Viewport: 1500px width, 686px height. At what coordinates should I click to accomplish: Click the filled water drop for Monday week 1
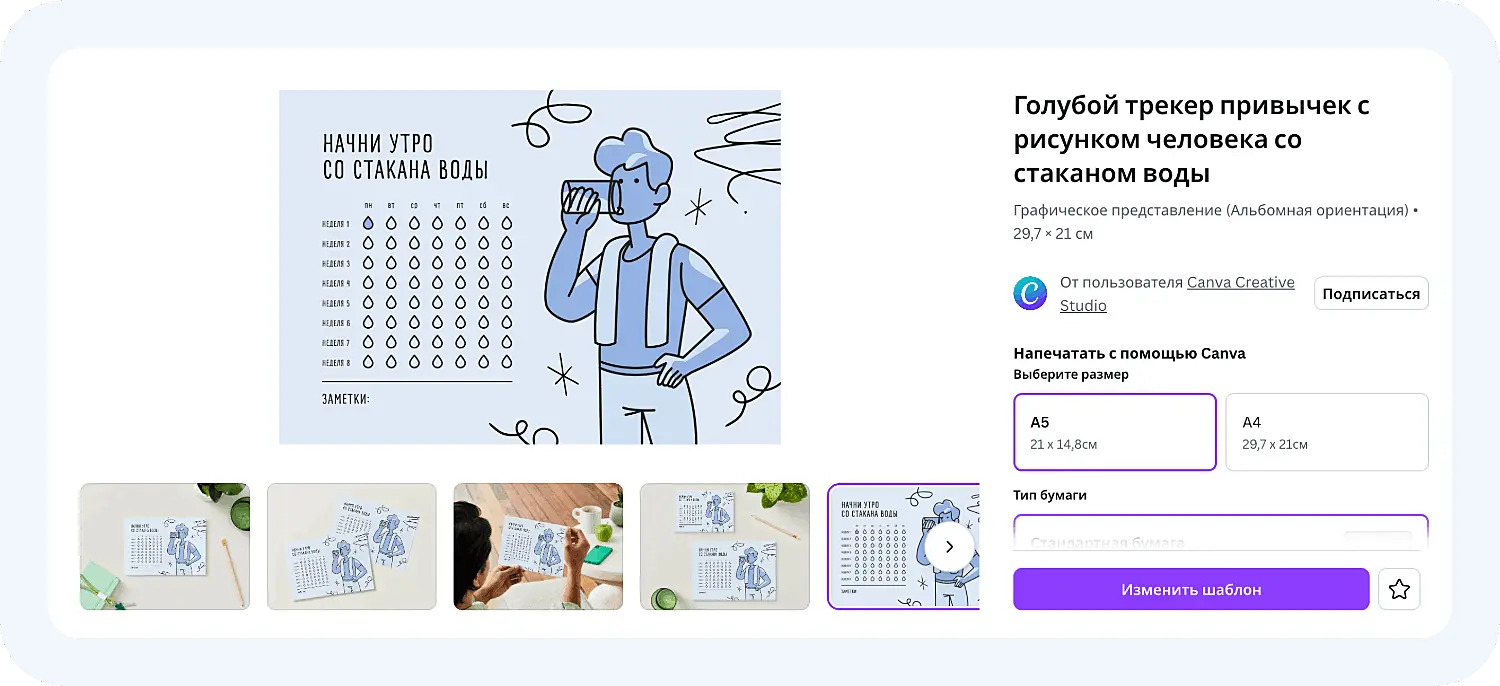pyautogui.click(x=368, y=223)
